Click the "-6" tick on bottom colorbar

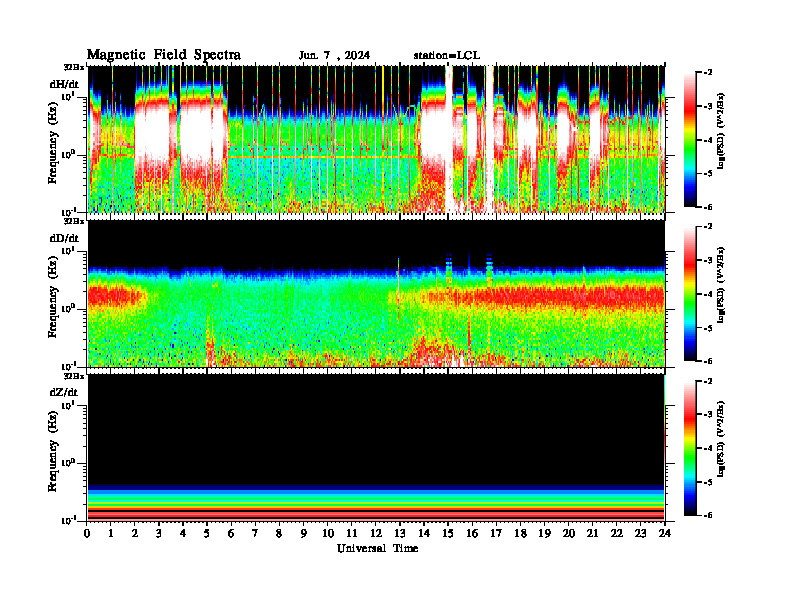coord(708,516)
